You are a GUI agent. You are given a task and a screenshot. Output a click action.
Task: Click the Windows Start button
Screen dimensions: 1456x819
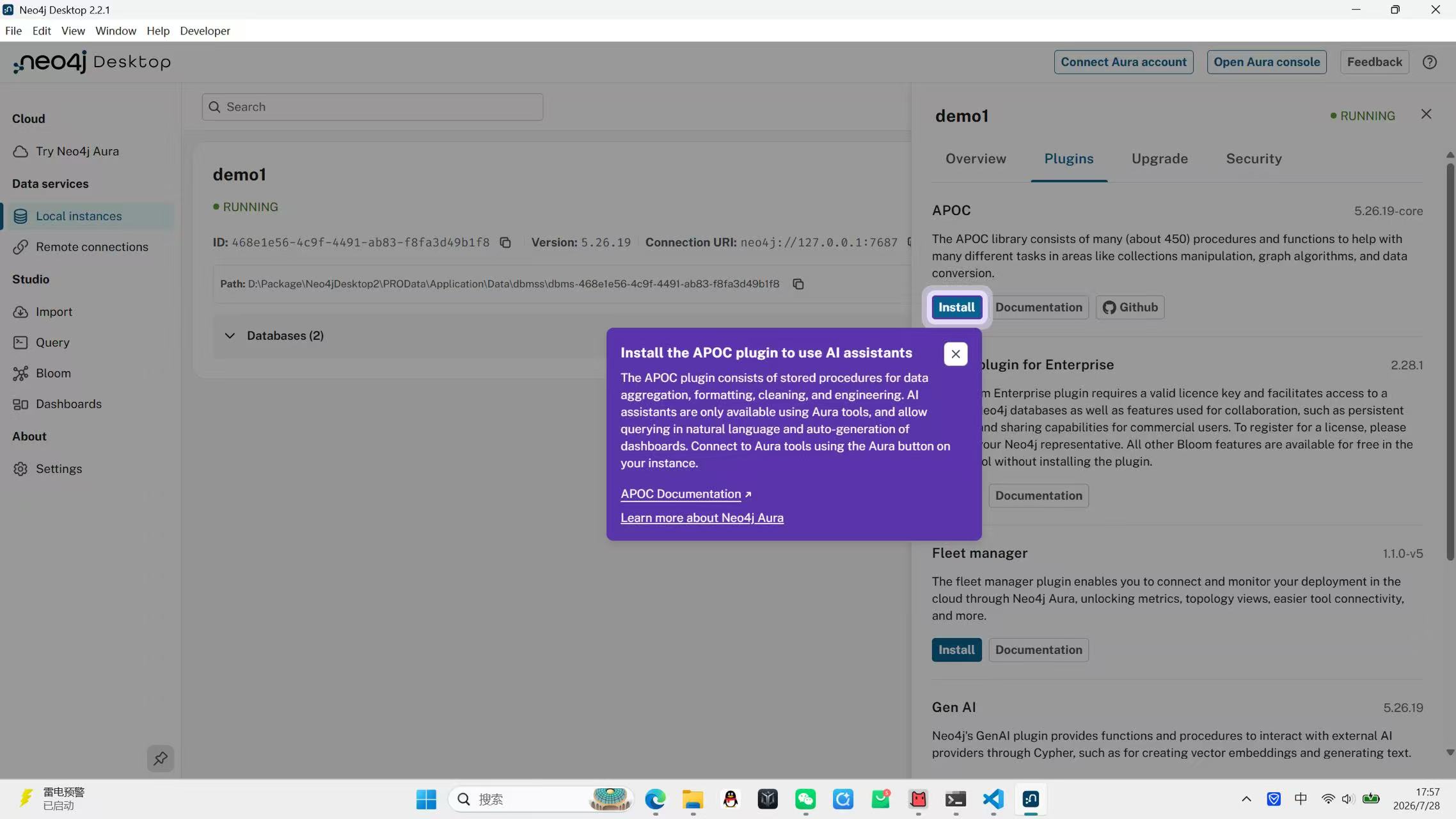click(x=426, y=799)
